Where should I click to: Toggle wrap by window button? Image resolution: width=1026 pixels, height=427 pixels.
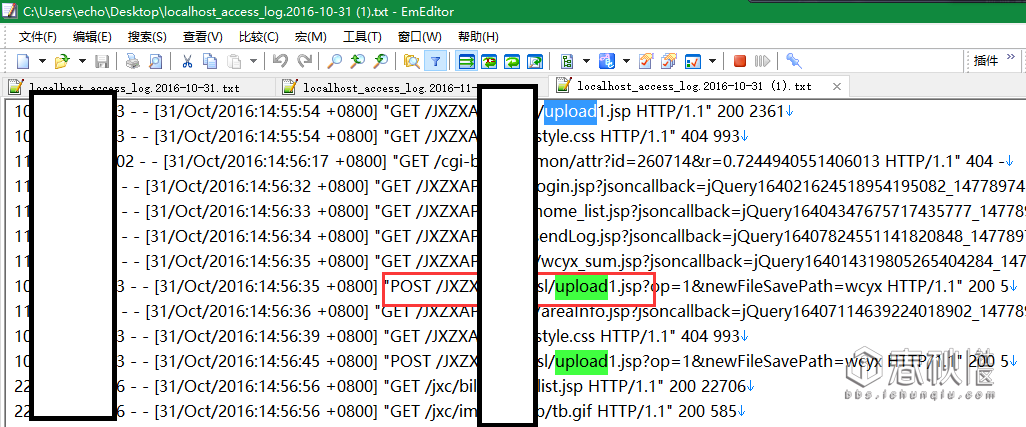coord(512,61)
